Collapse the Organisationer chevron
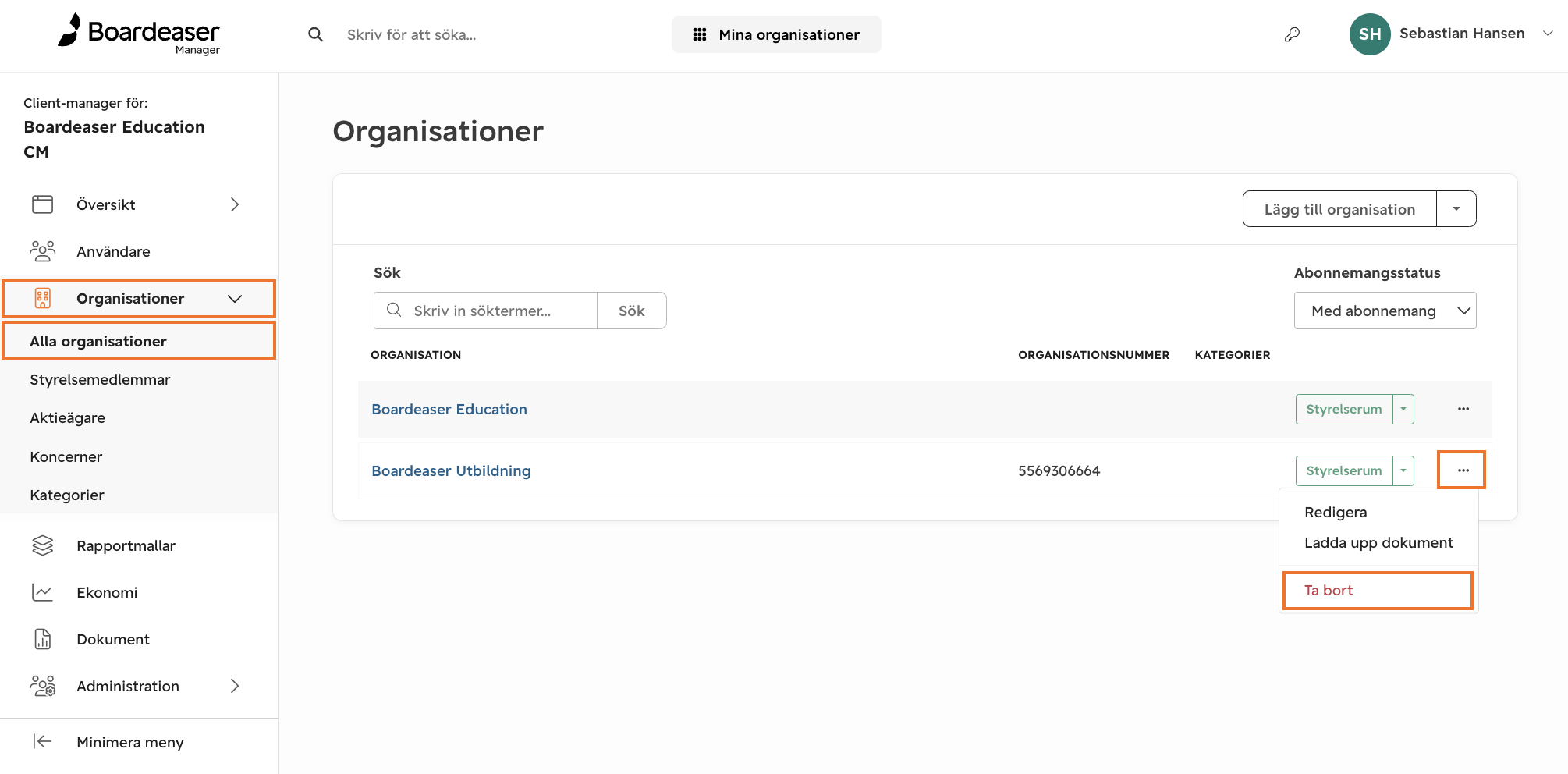The image size is (1568, 774). click(235, 298)
